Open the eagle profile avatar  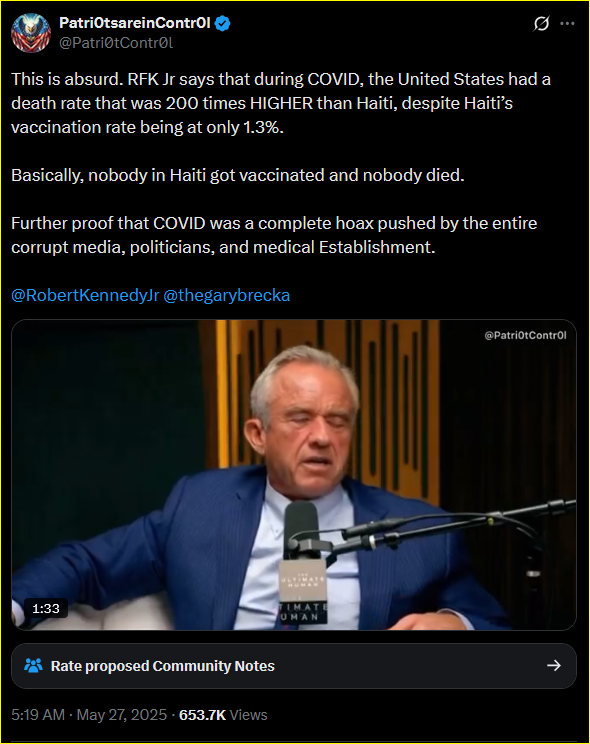click(31, 33)
